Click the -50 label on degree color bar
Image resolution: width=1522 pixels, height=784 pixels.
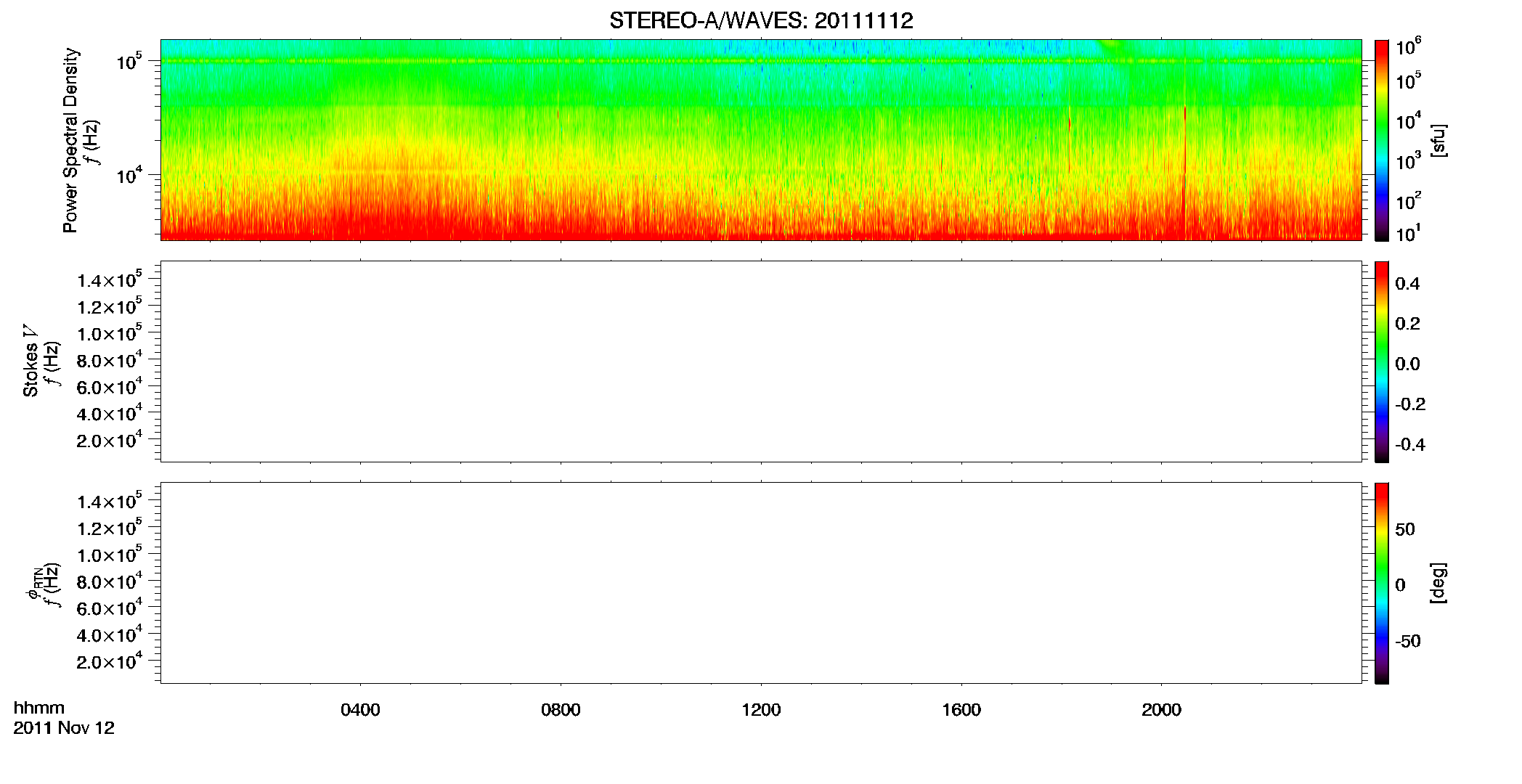[1408, 642]
